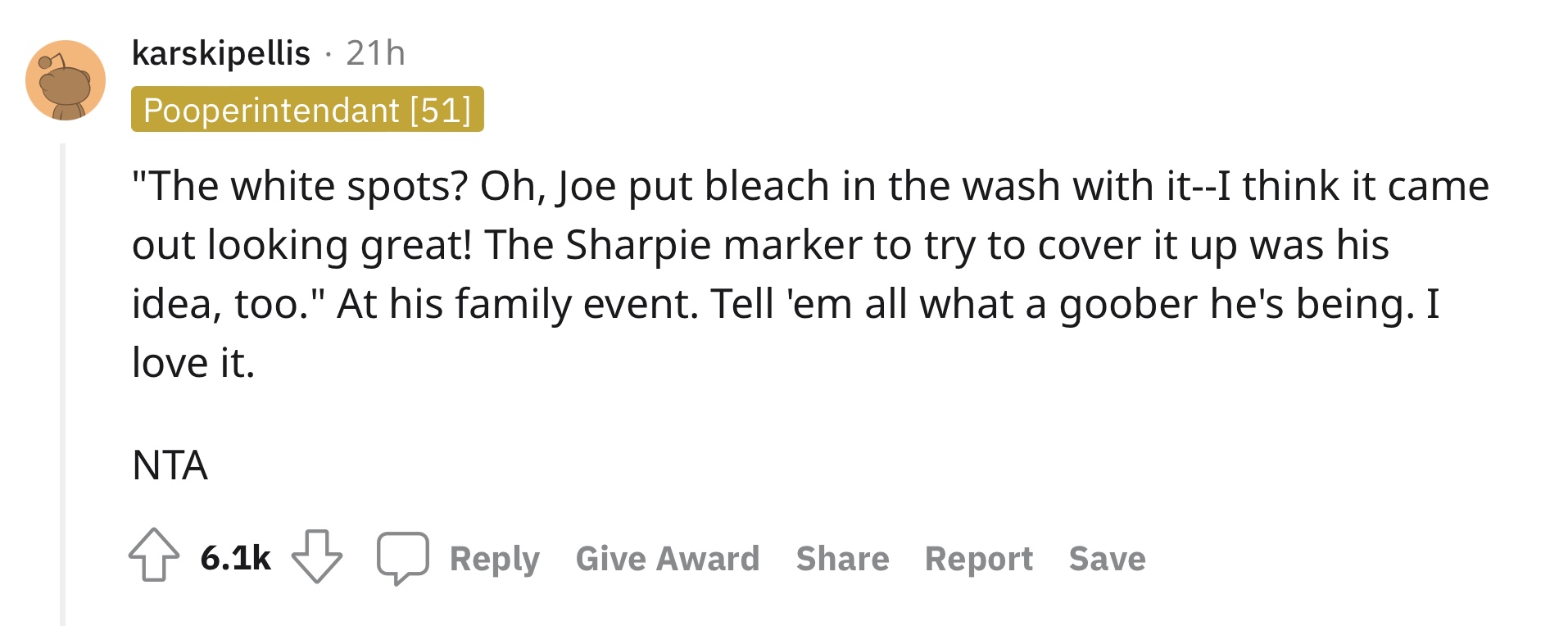Downvote the karskipellis comment
The width and height of the screenshot is (1568, 626).
click(317, 556)
